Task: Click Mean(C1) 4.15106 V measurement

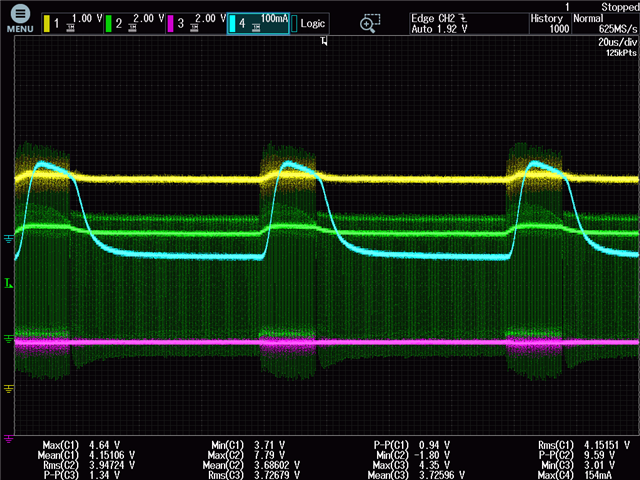Action: point(86,455)
